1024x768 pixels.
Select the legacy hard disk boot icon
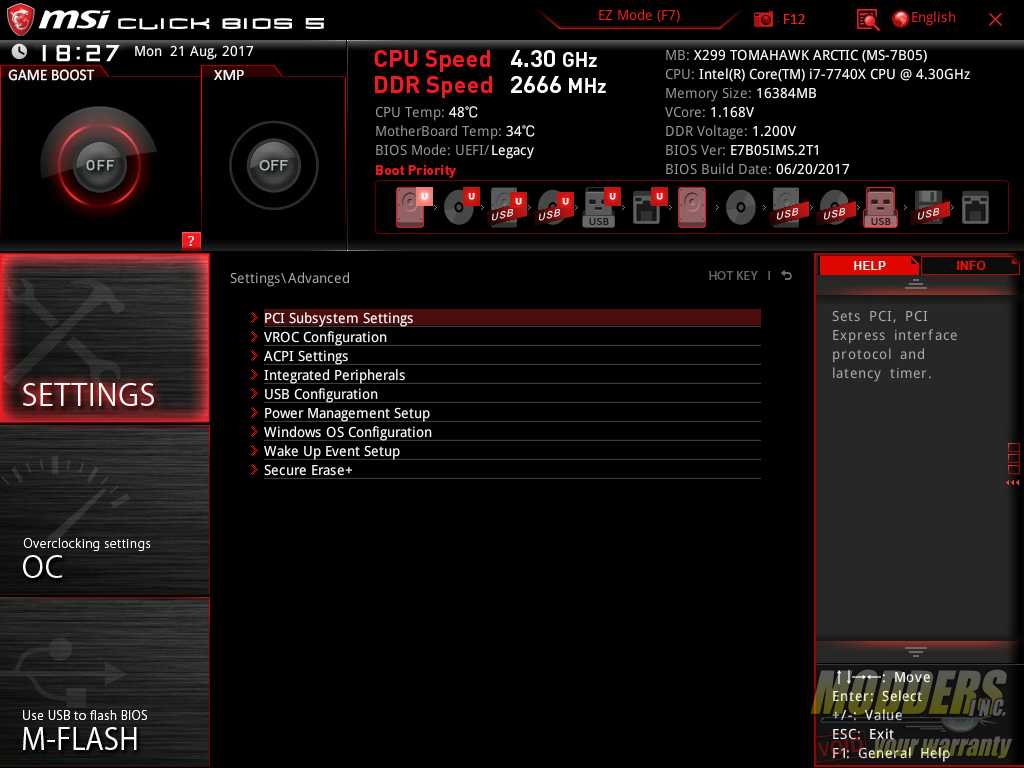[692, 207]
